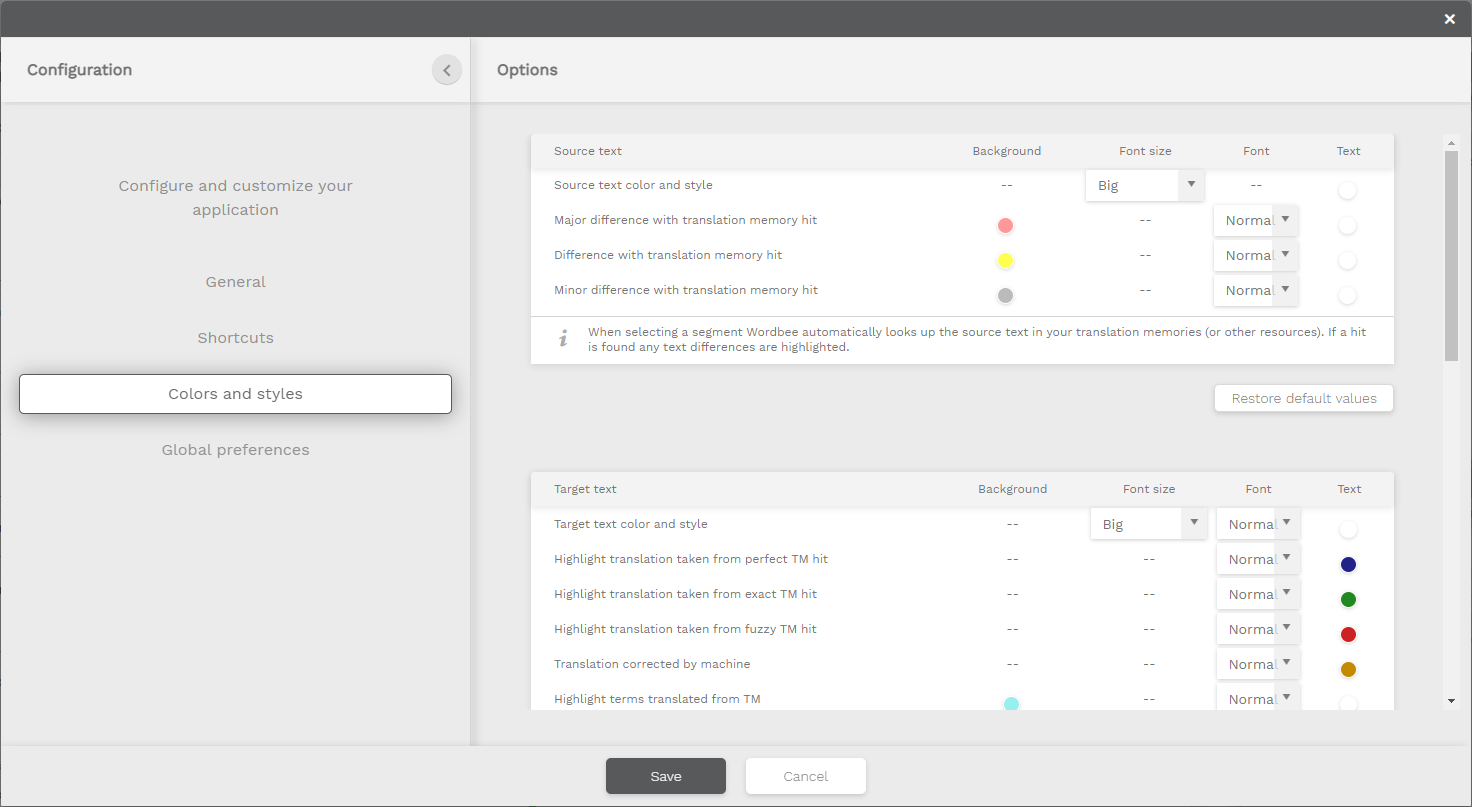The image size is (1472, 807).
Task: Change orange text color for machine-corrected translation
Action: pyautogui.click(x=1347, y=670)
